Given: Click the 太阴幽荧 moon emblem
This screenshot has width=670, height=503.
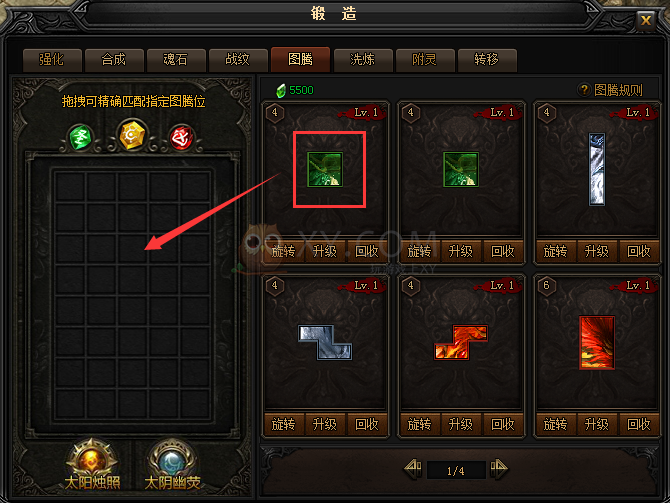Looking at the screenshot, I should pyautogui.click(x=172, y=460).
